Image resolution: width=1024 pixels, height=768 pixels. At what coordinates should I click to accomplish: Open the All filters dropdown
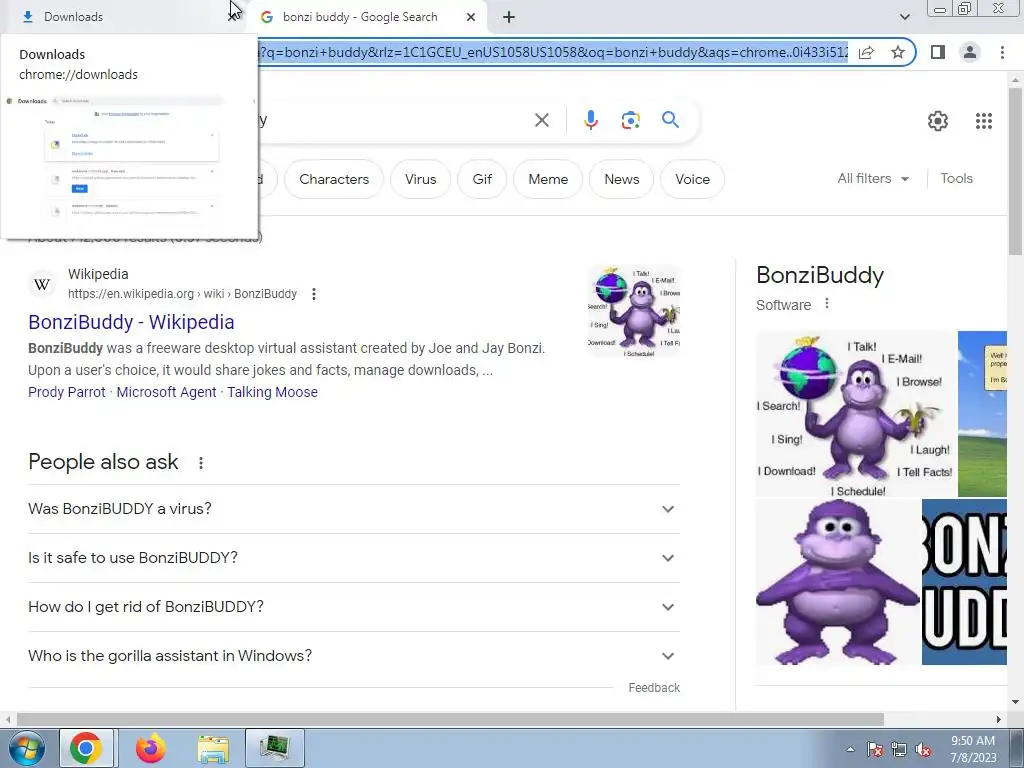click(x=873, y=178)
